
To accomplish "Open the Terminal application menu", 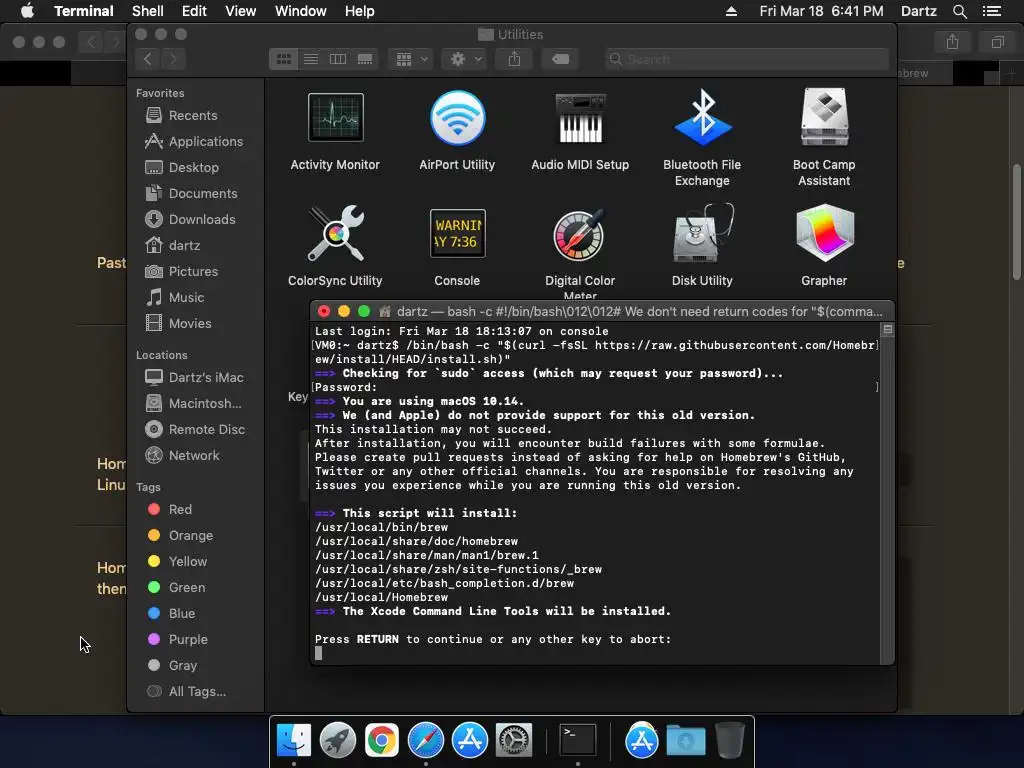I will (84, 11).
